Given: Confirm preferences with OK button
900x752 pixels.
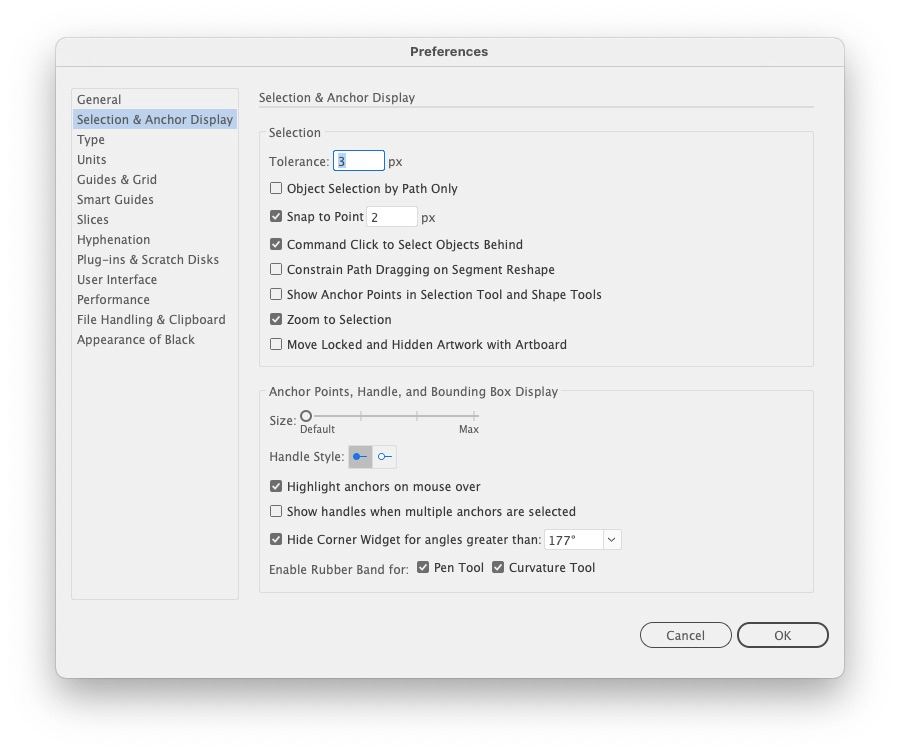Looking at the screenshot, I should pos(782,635).
